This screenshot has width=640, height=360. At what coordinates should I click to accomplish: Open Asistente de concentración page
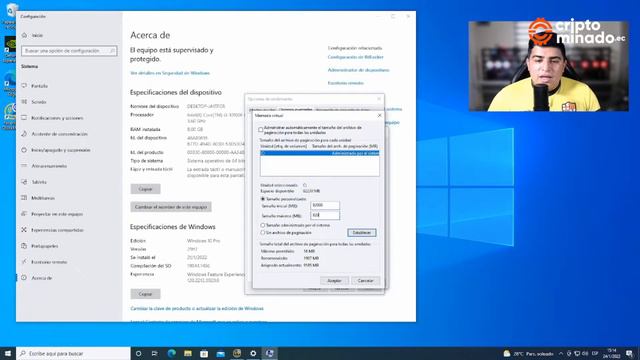[59, 134]
